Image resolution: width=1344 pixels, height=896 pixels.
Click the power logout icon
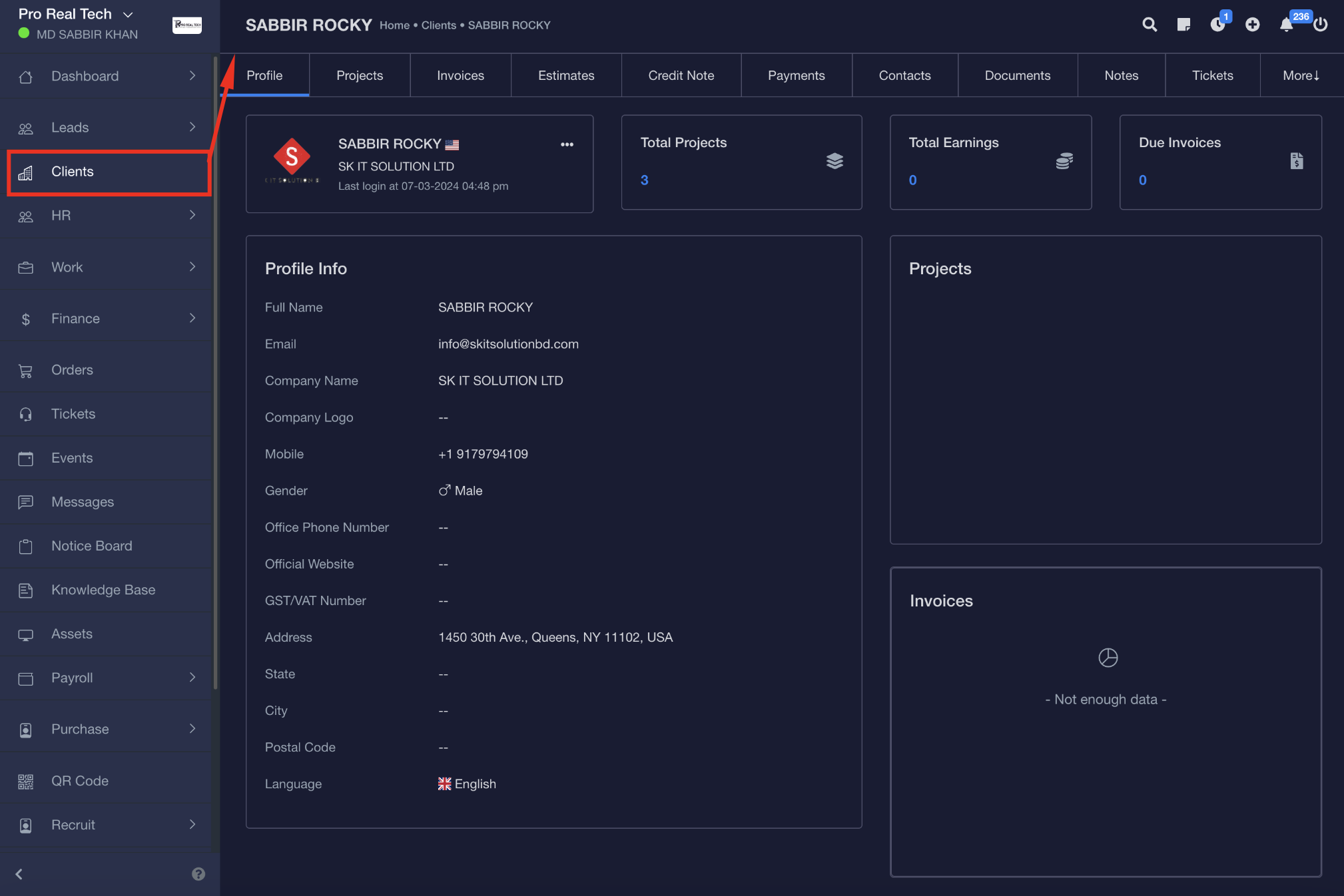[x=1321, y=25]
